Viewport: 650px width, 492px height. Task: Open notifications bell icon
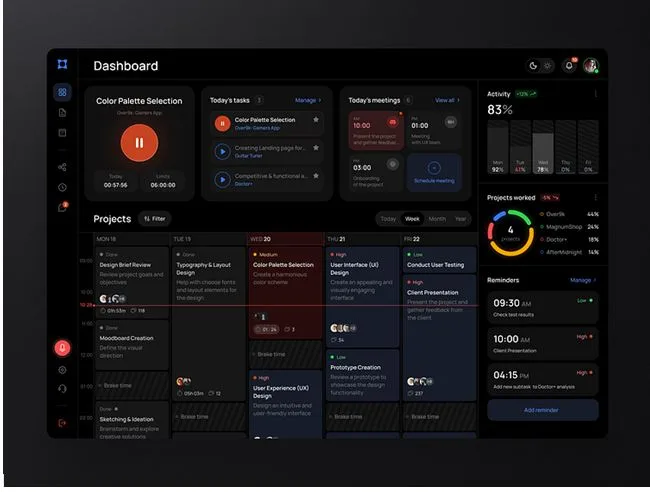(x=569, y=66)
